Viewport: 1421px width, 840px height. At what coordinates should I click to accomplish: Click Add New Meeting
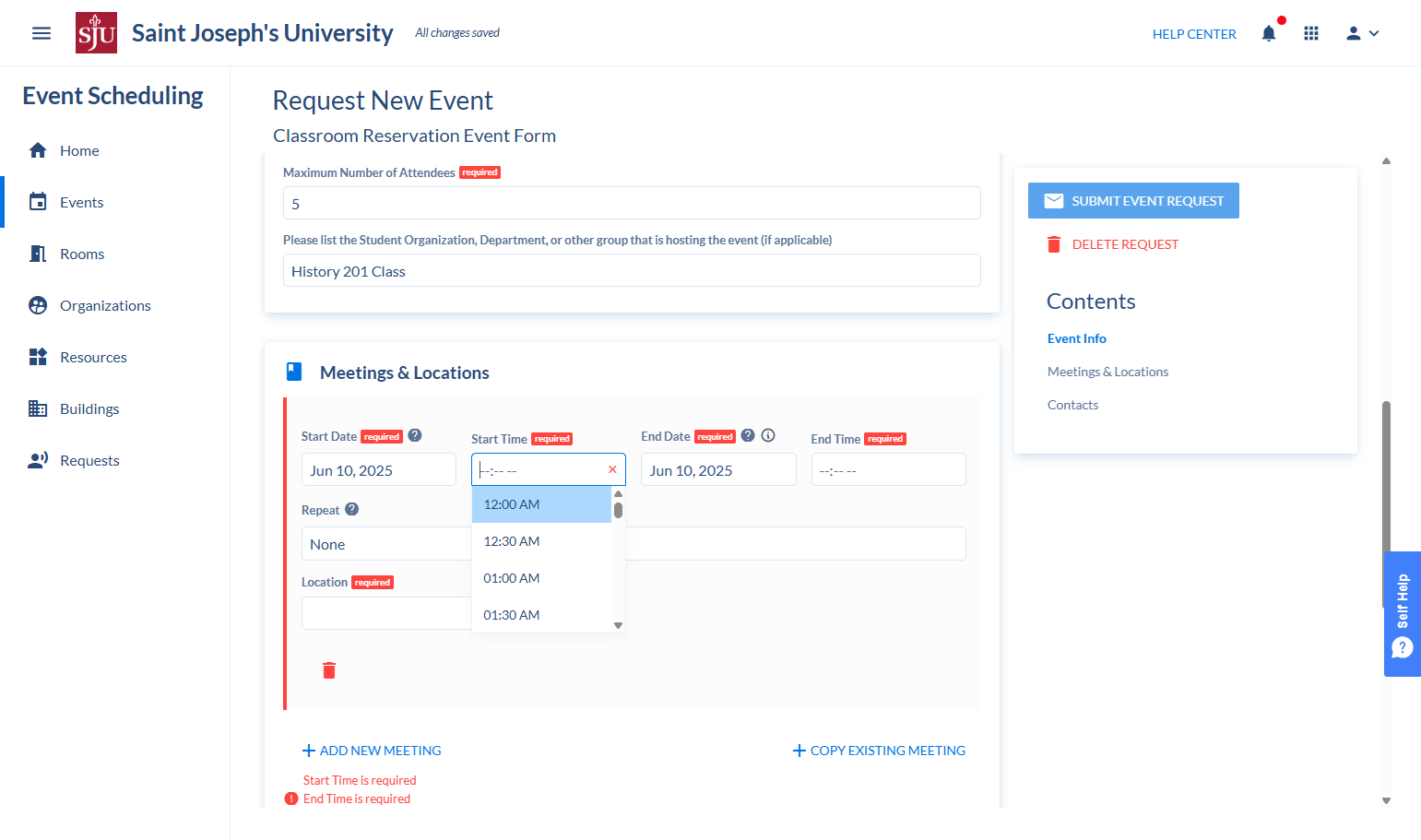coord(372,751)
